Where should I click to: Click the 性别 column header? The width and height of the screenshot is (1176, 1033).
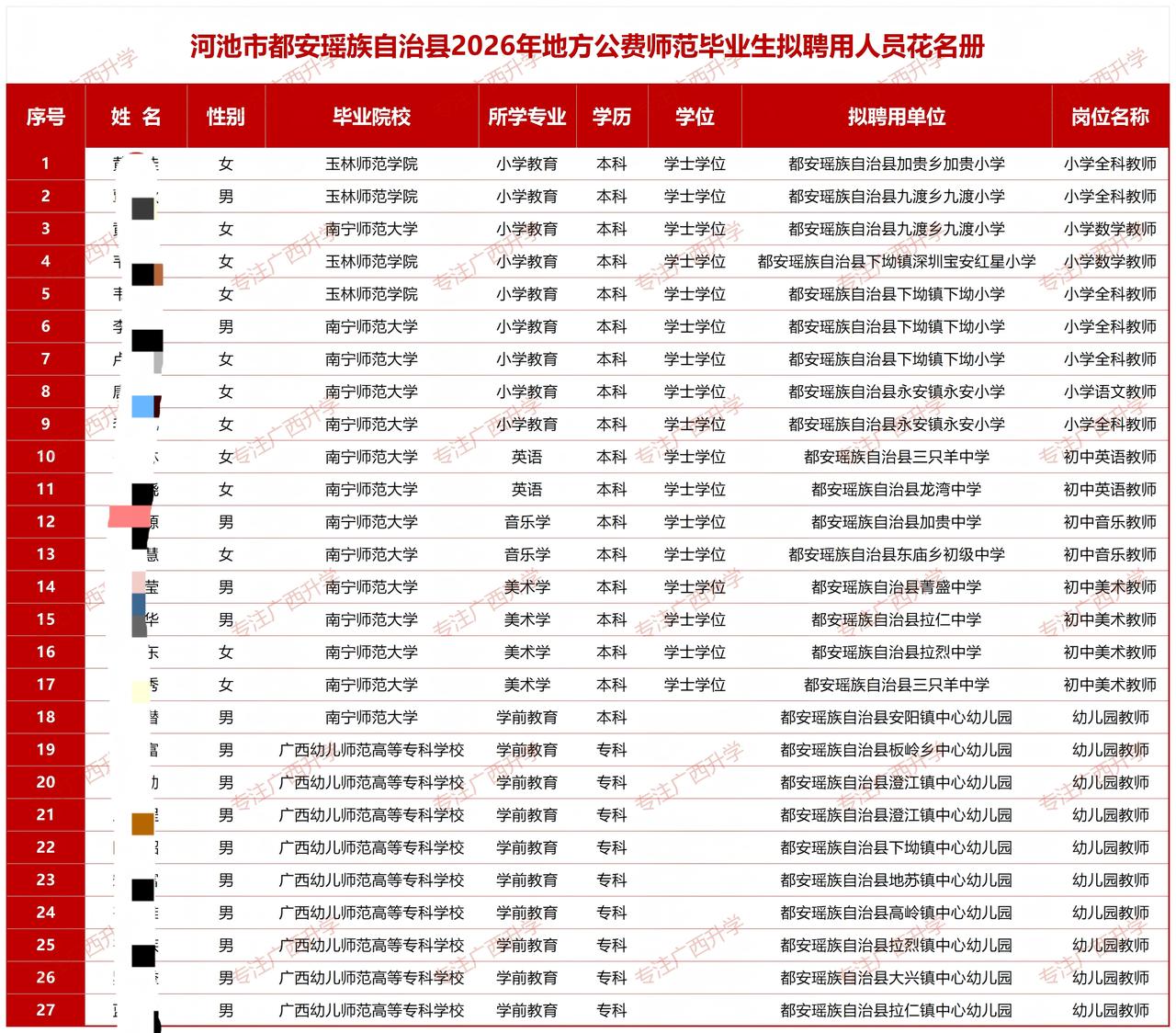point(226,117)
